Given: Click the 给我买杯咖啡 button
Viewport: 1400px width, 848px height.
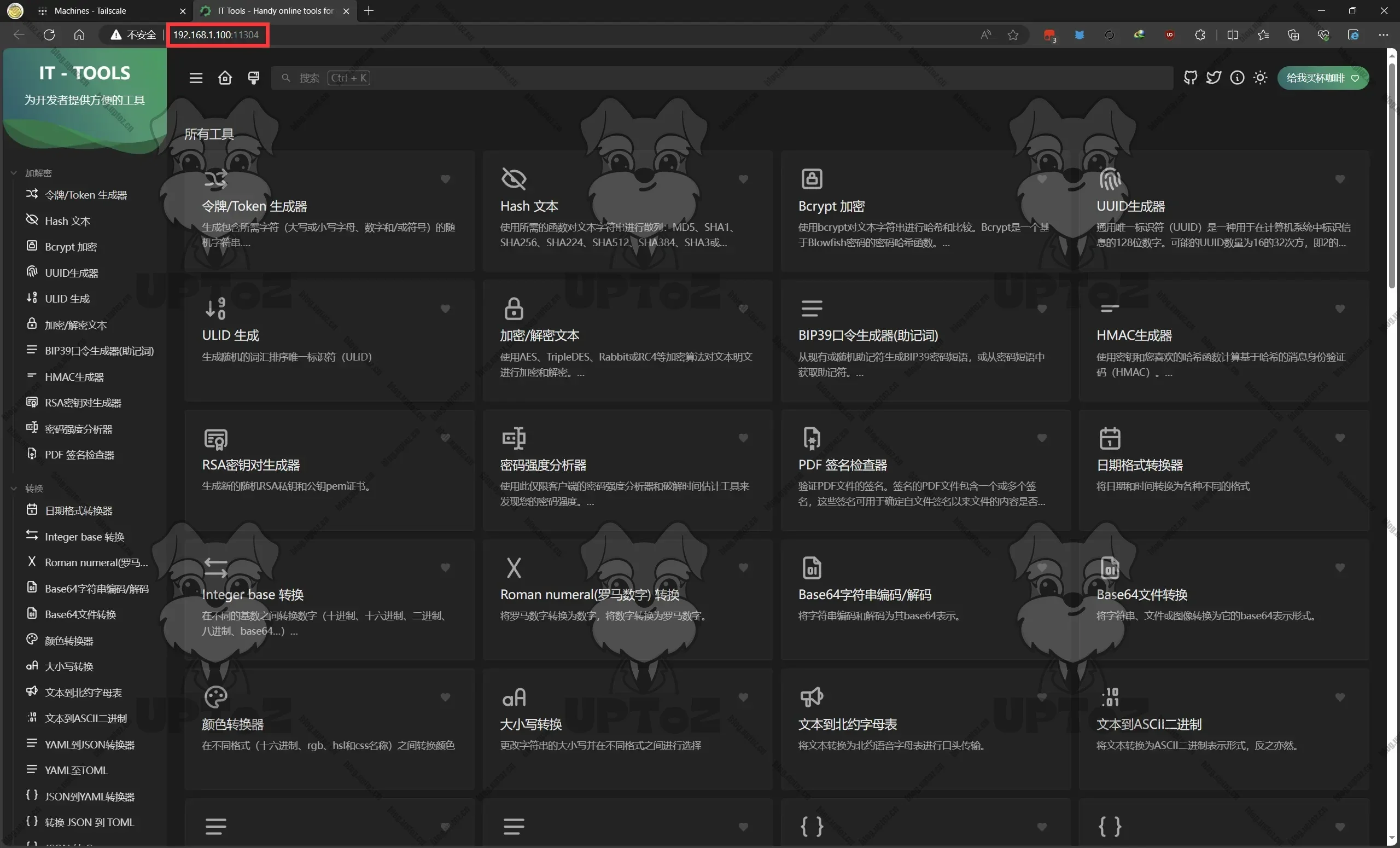Looking at the screenshot, I should [x=1323, y=78].
